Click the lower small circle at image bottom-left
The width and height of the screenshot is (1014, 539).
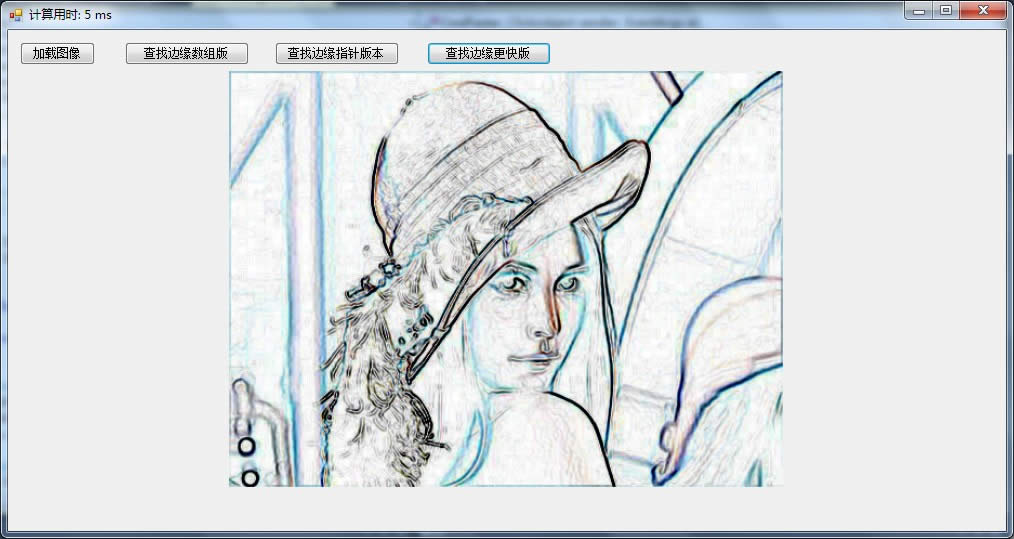coord(250,477)
